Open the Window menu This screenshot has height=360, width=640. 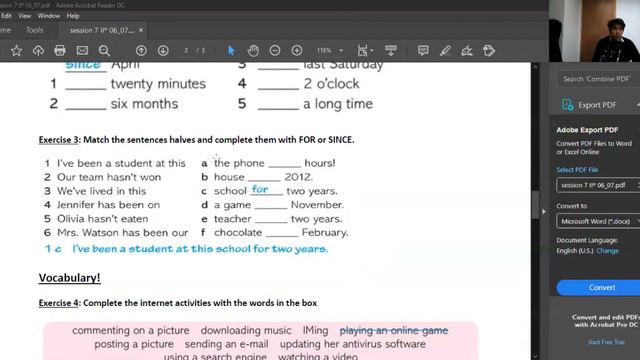(49, 16)
